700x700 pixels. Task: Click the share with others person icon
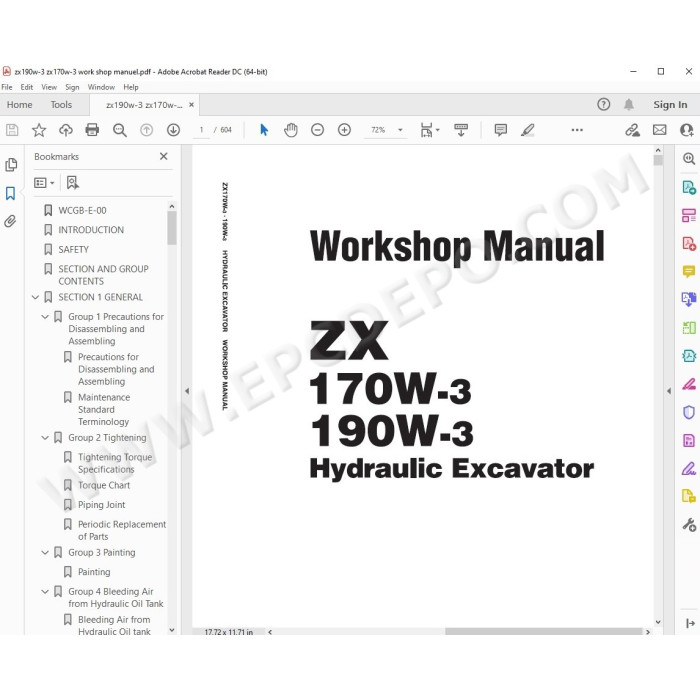[687, 130]
